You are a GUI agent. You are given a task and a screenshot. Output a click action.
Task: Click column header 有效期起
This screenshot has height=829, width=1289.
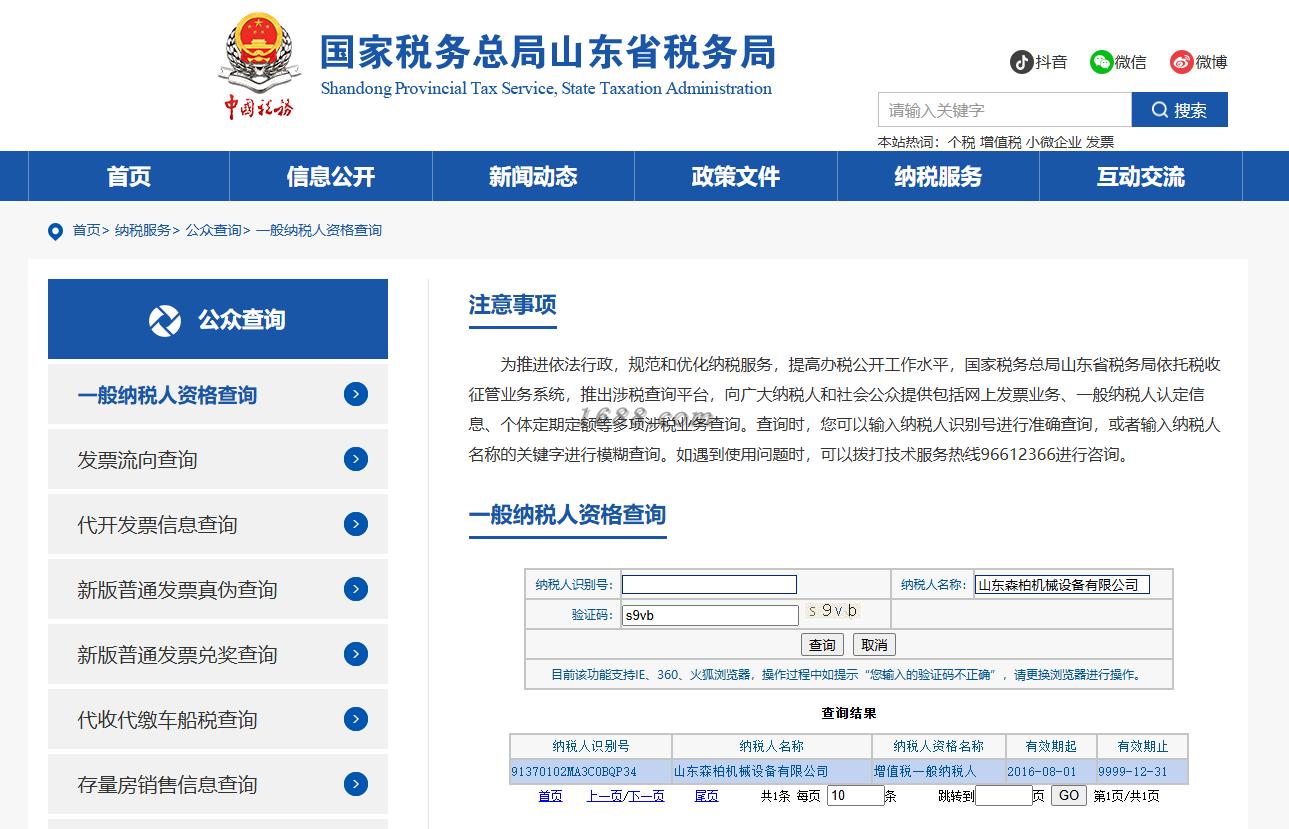1051,746
